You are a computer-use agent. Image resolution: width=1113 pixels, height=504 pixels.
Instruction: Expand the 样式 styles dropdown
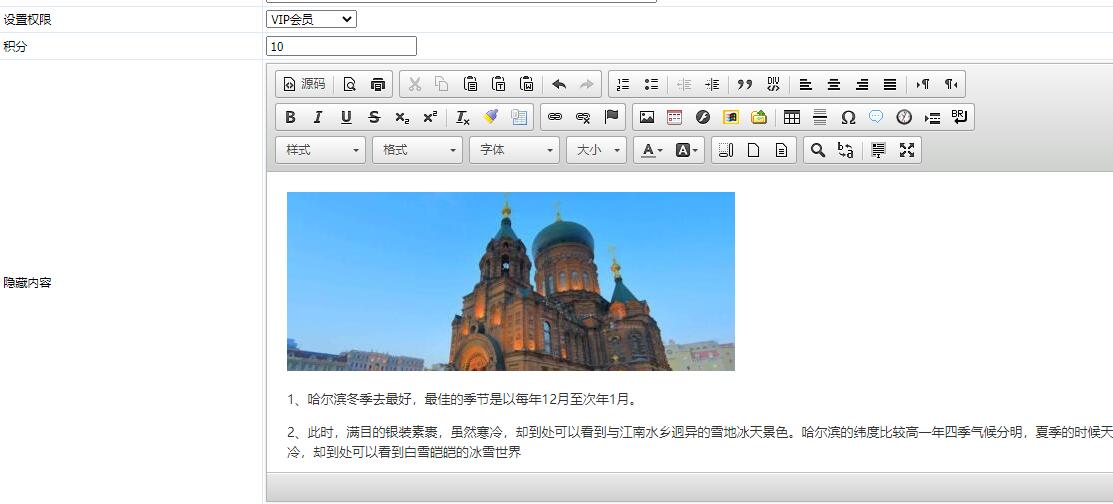click(x=321, y=150)
